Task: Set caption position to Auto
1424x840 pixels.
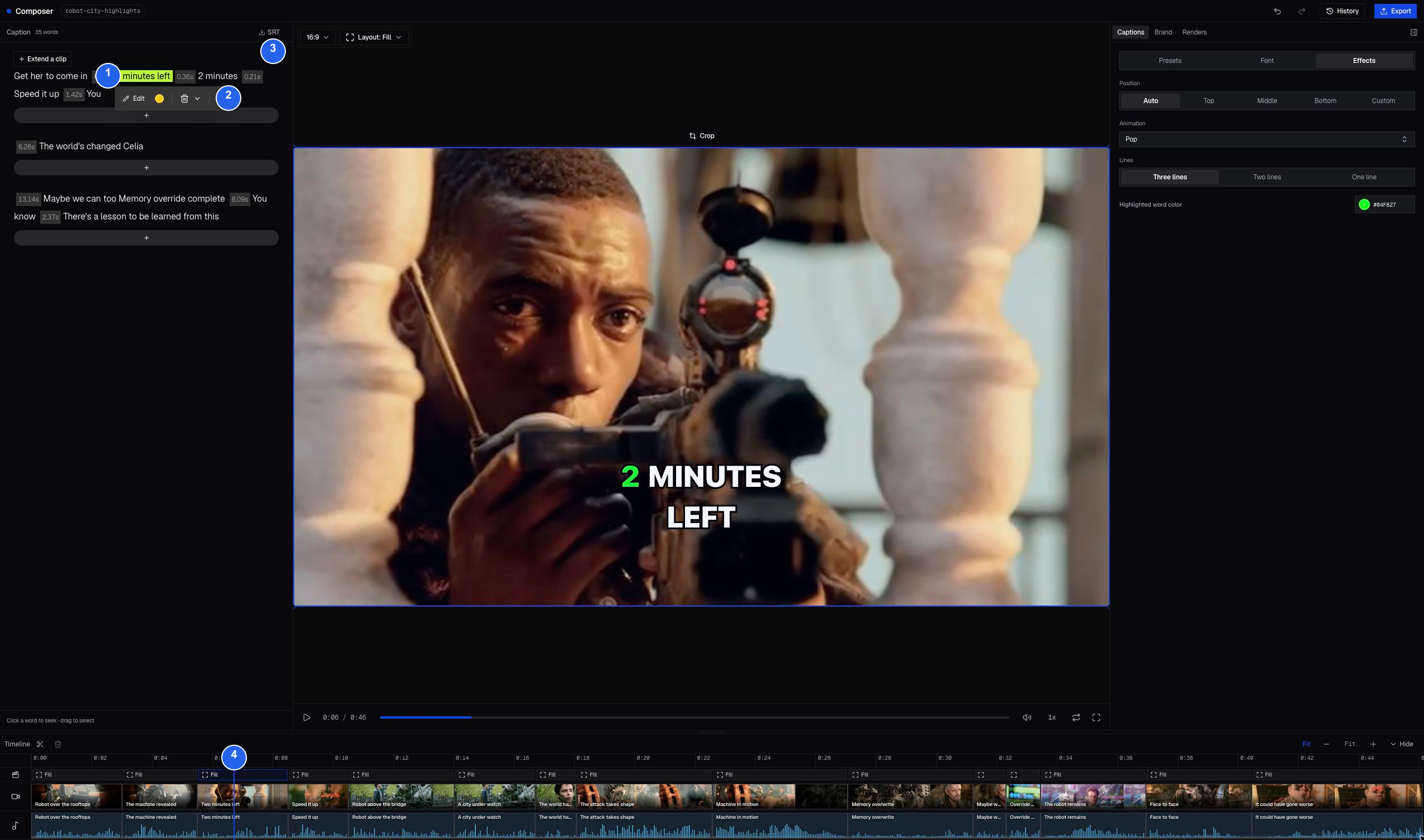Action: (1150, 101)
